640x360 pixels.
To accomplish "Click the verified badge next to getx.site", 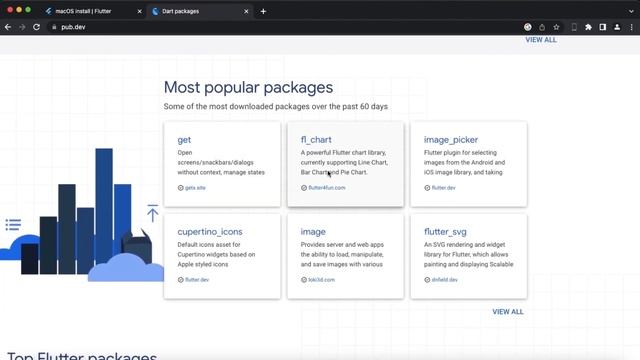I will [x=180, y=188].
